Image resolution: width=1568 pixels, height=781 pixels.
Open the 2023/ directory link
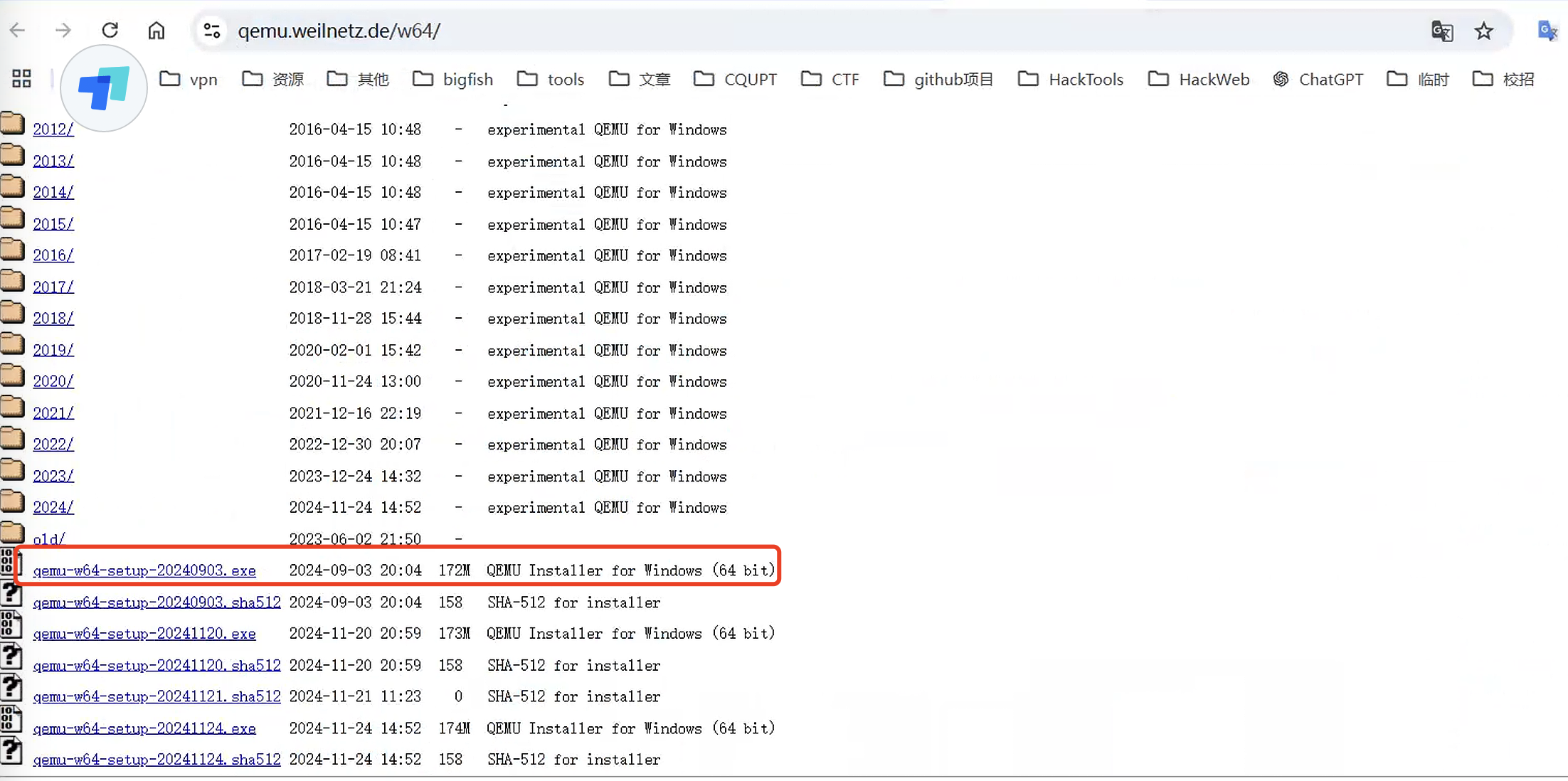[x=53, y=476]
